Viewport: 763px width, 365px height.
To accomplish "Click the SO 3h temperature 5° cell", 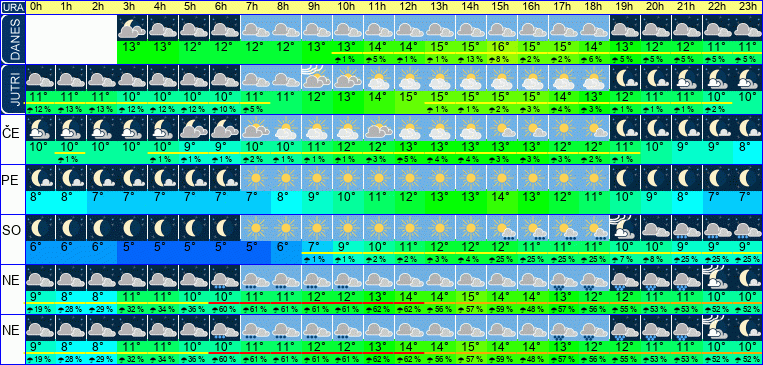I will tap(132, 247).
